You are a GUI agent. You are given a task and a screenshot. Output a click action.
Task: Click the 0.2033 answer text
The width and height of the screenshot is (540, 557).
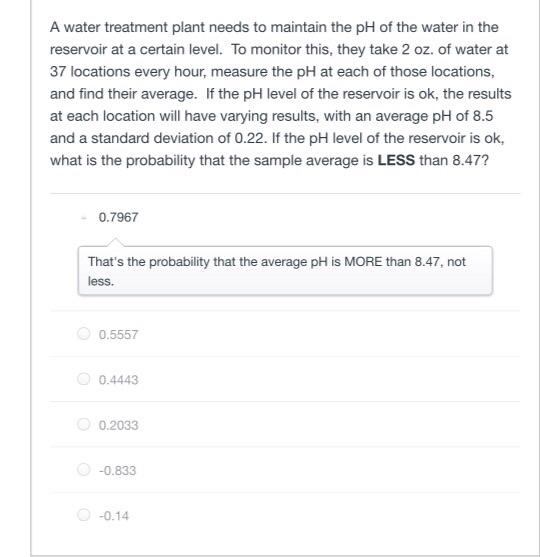coord(118,425)
